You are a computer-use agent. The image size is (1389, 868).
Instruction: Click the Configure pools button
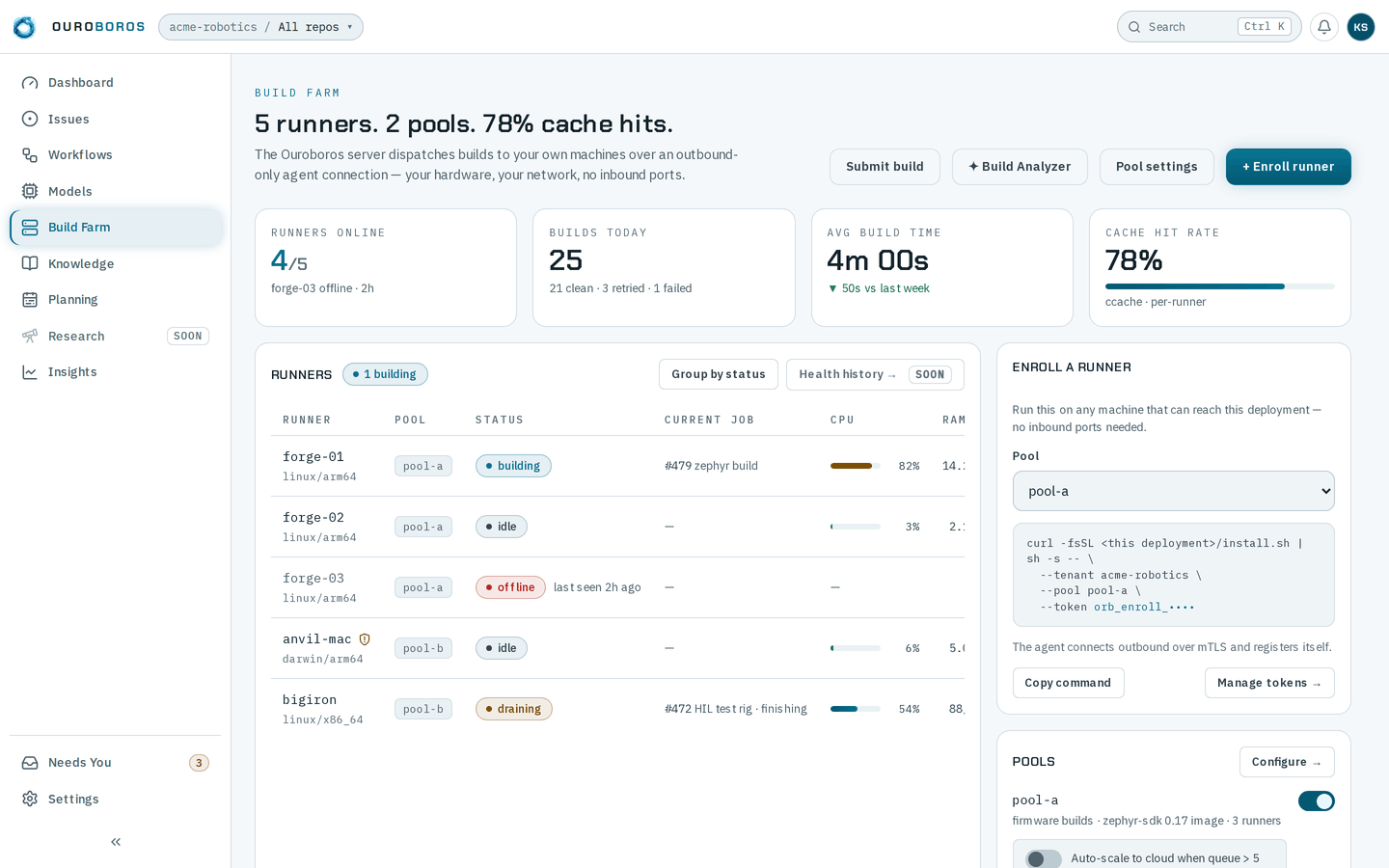[1287, 762]
